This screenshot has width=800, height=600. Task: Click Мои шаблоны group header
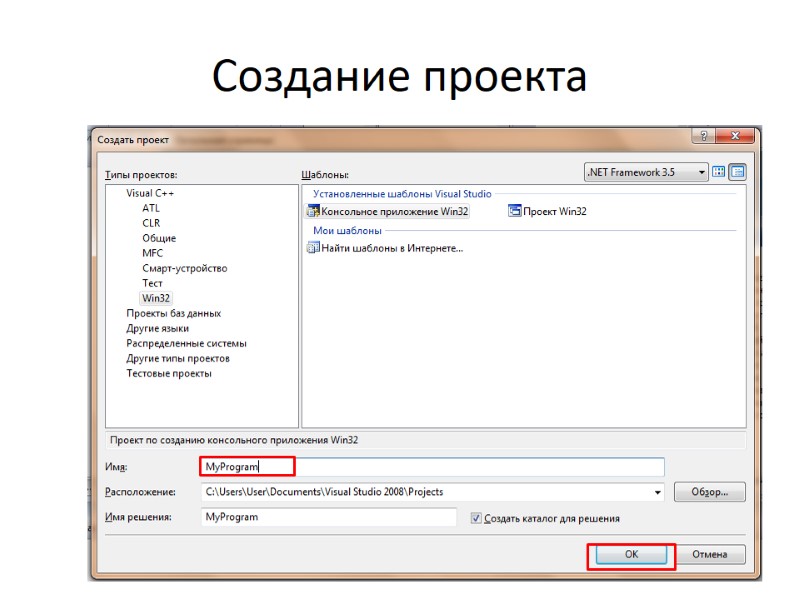[347, 231]
